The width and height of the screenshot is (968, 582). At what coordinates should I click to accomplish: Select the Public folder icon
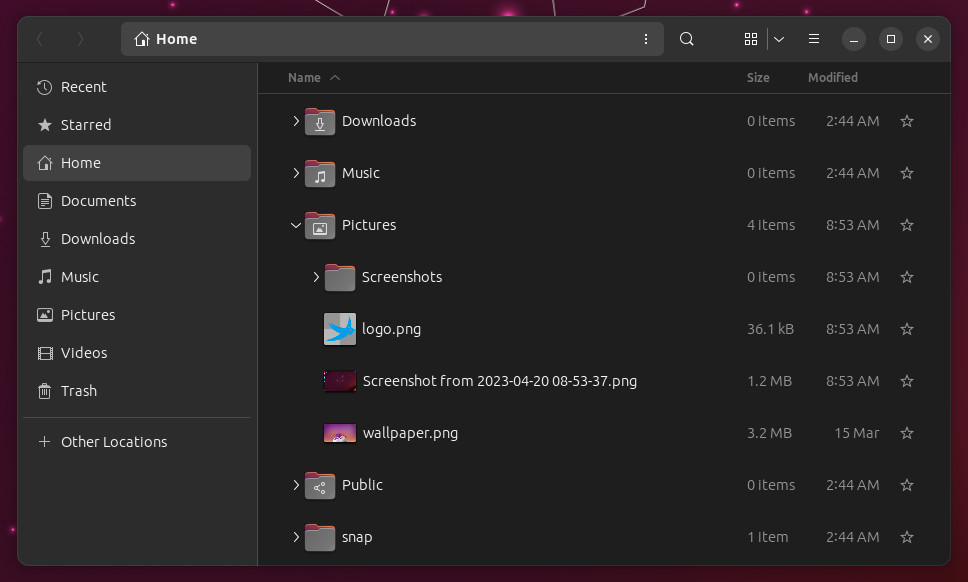pos(320,486)
